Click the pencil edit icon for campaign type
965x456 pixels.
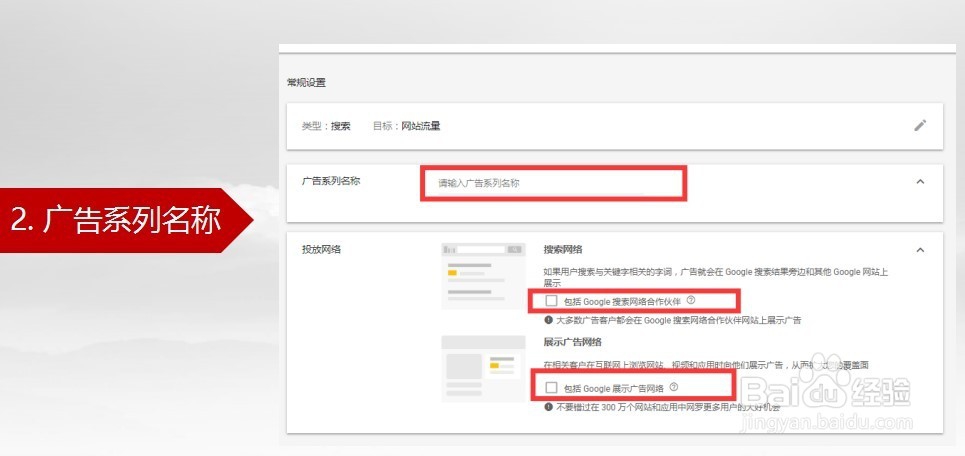pos(920,126)
